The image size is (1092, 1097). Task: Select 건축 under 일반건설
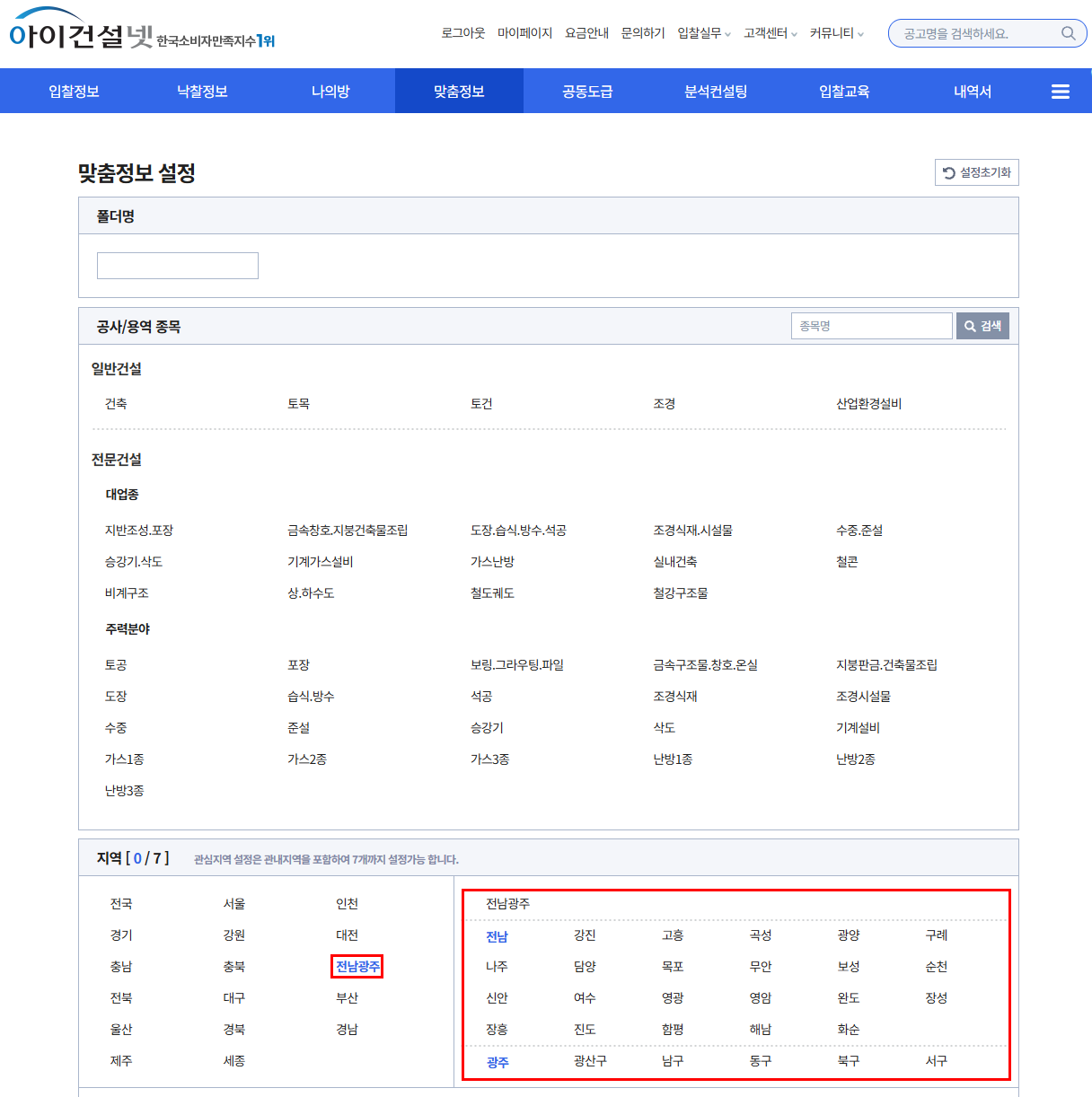pos(116,404)
